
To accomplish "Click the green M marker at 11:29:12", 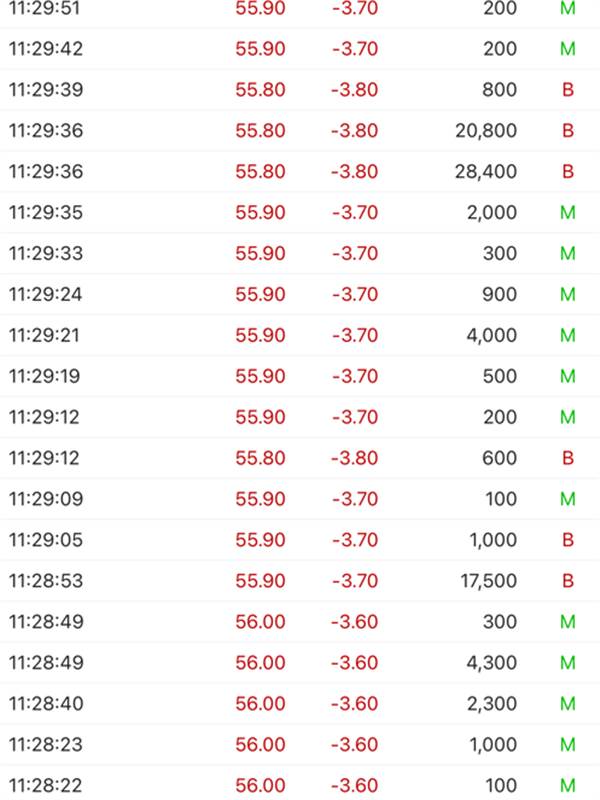I will (568, 417).
